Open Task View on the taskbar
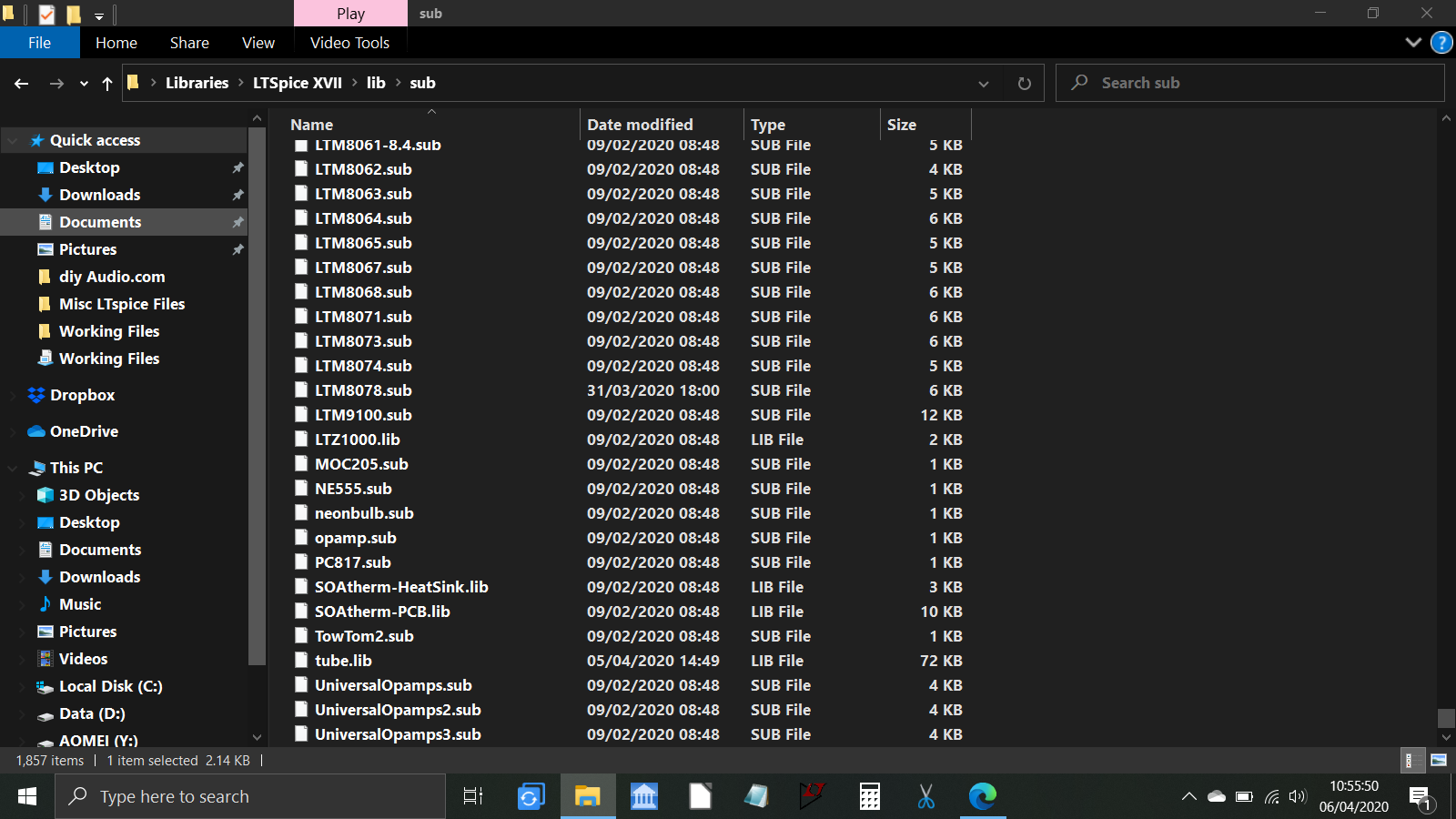Viewport: 1456px width, 819px height. [473, 796]
